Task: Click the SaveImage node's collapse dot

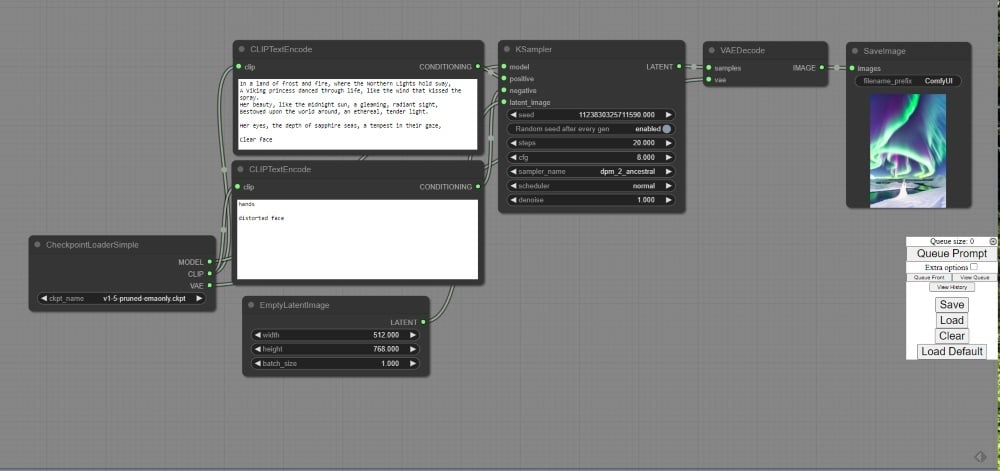Action: (x=856, y=50)
